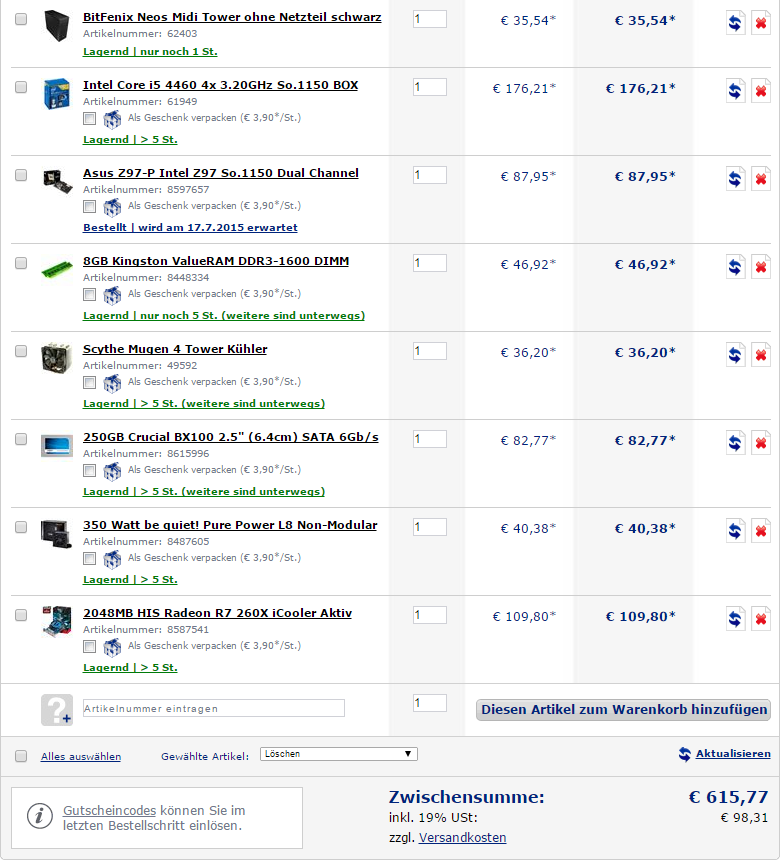Click quantity field for Asus Z97-P

pyautogui.click(x=430, y=175)
